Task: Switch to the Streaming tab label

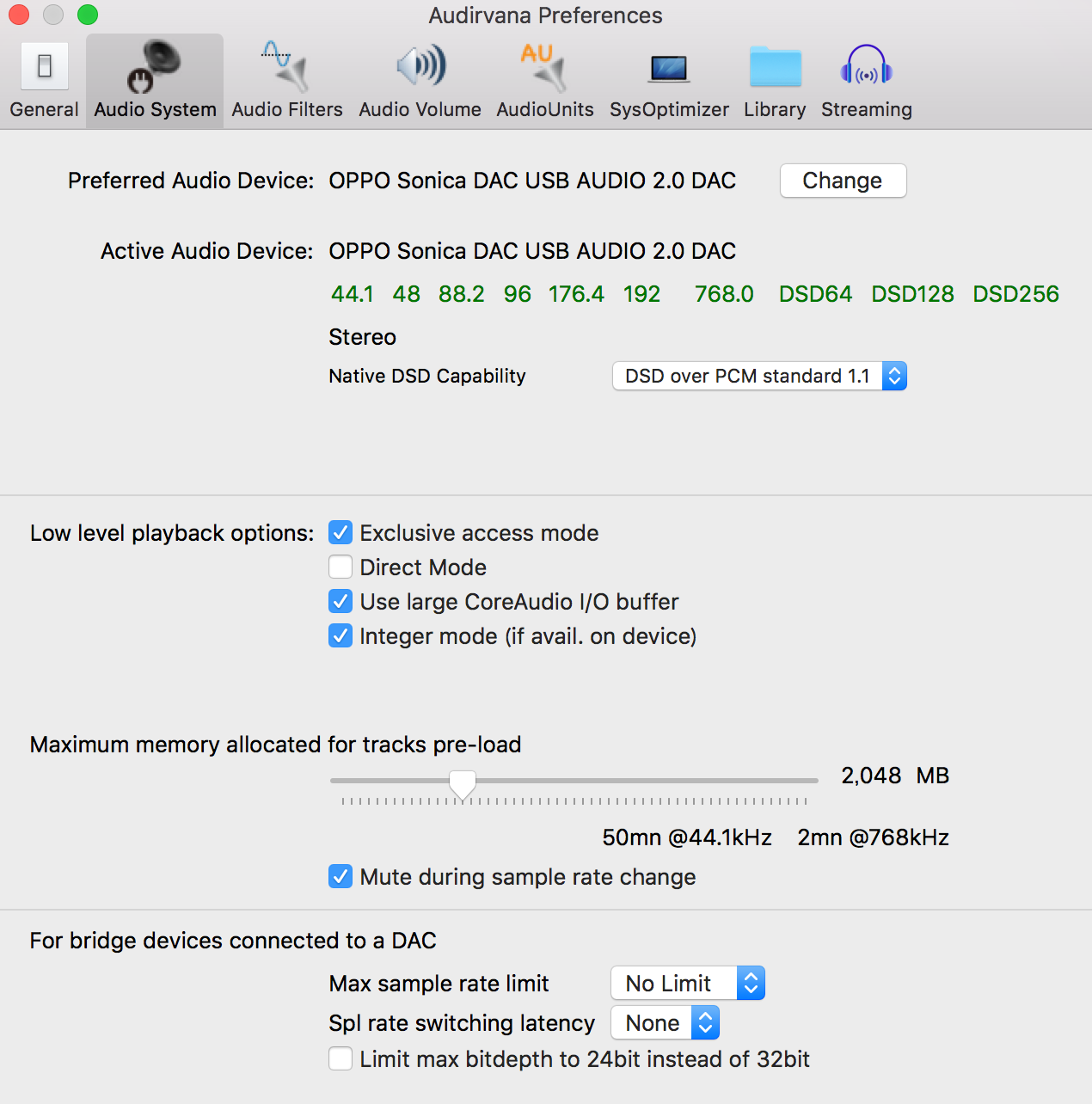Action: [867, 110]
